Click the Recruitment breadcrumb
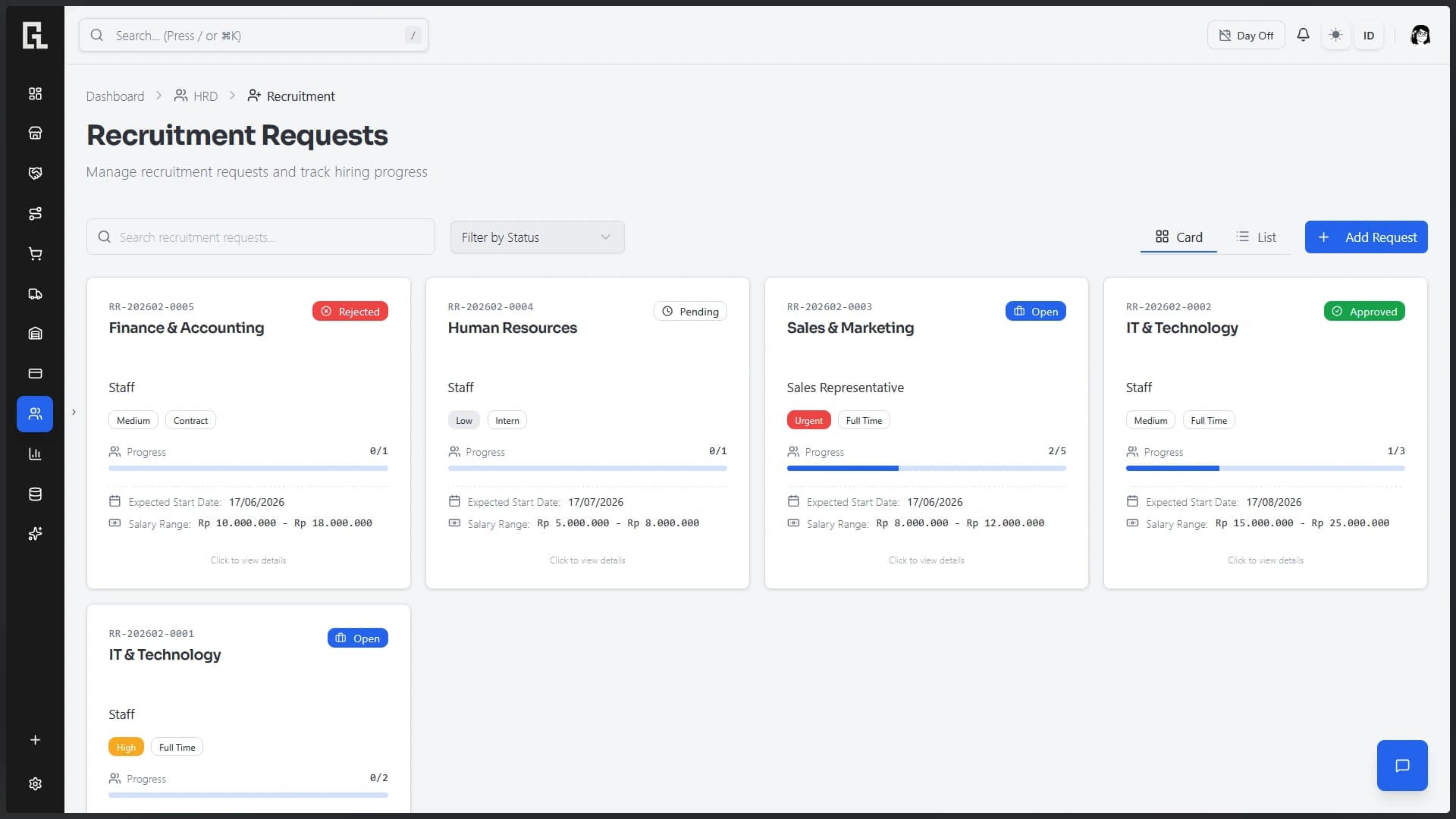This screenshot has width=1456, height=819. point(291,96)
